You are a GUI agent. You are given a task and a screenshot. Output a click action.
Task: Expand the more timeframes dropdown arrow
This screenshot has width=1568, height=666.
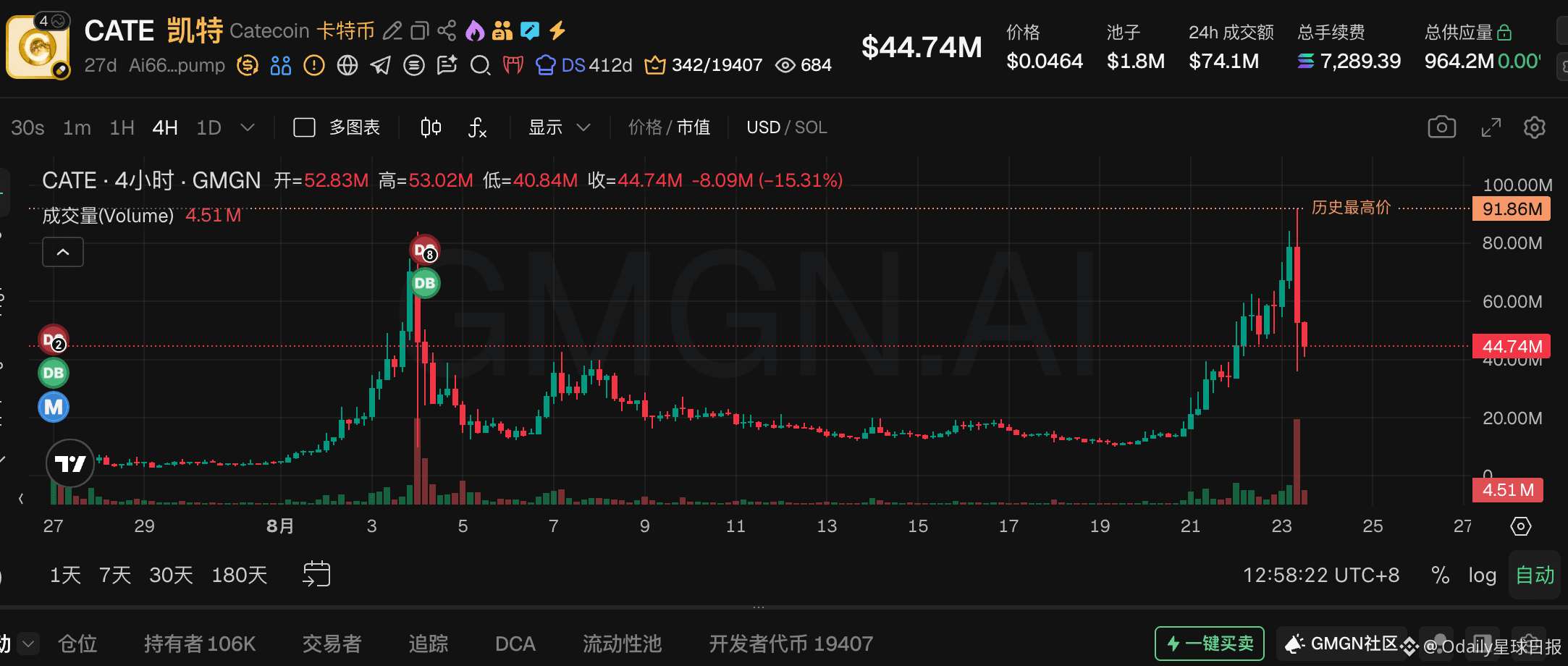point(248,127)
